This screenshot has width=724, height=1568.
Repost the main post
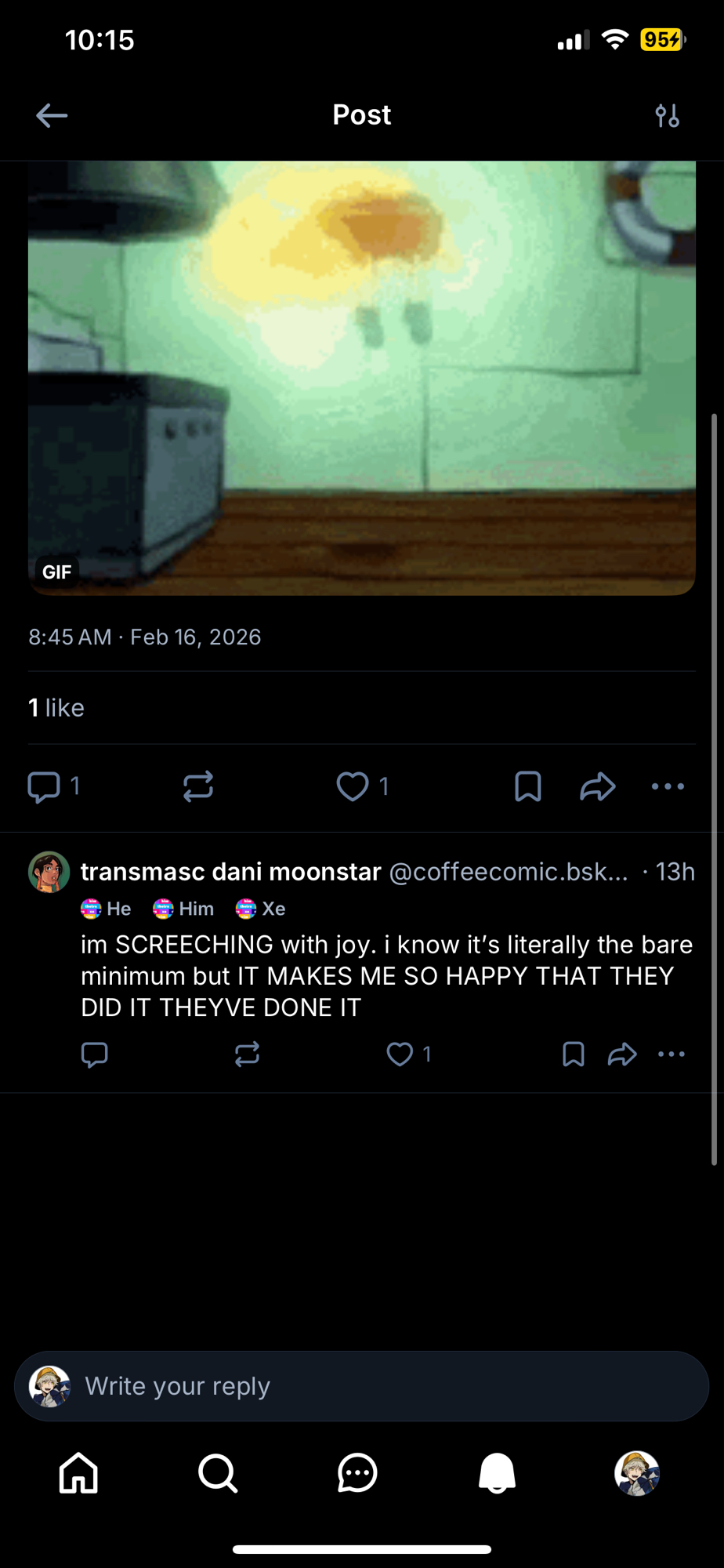(198, 786)
